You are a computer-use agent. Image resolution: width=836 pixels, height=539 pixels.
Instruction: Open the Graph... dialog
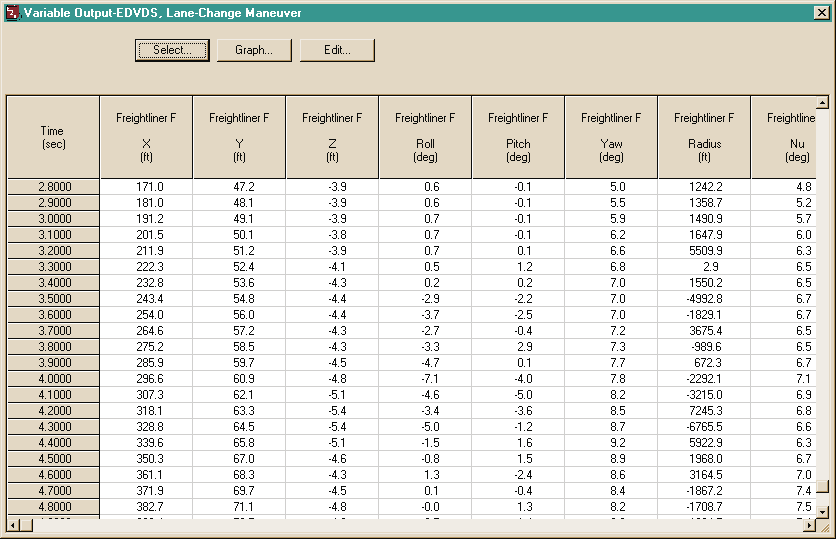[254, 50]
